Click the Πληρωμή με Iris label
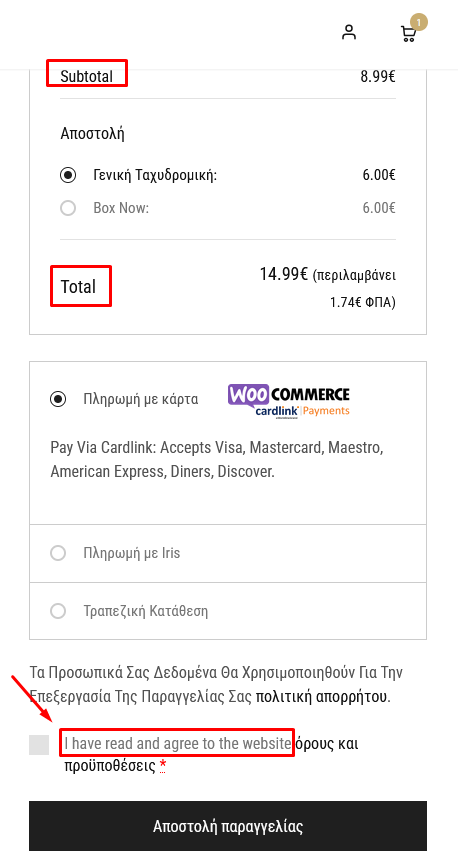The image size is (458, 853). click(x=132, y=553)
